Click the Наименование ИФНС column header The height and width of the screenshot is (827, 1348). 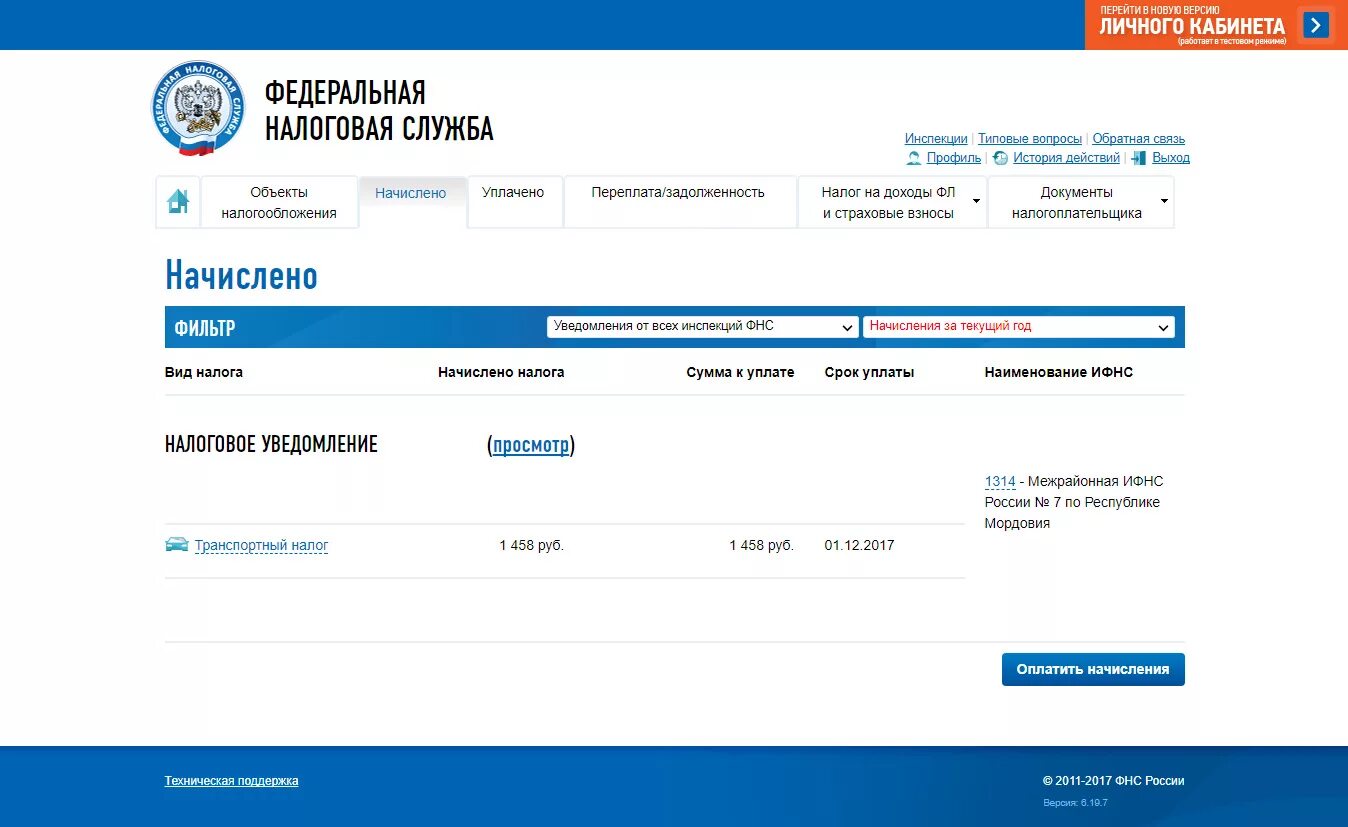pos(1059,372)
